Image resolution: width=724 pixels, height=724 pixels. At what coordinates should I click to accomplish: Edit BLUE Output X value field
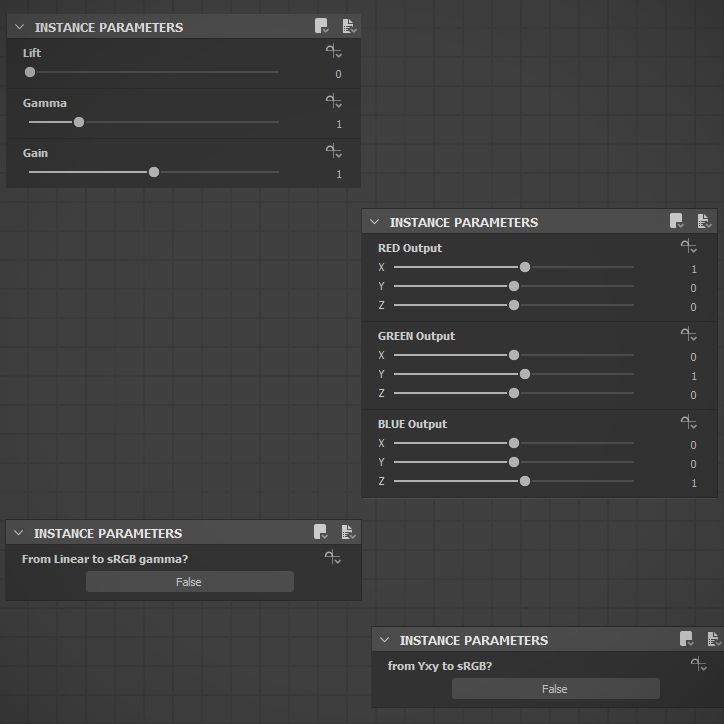tap(693, 445)
